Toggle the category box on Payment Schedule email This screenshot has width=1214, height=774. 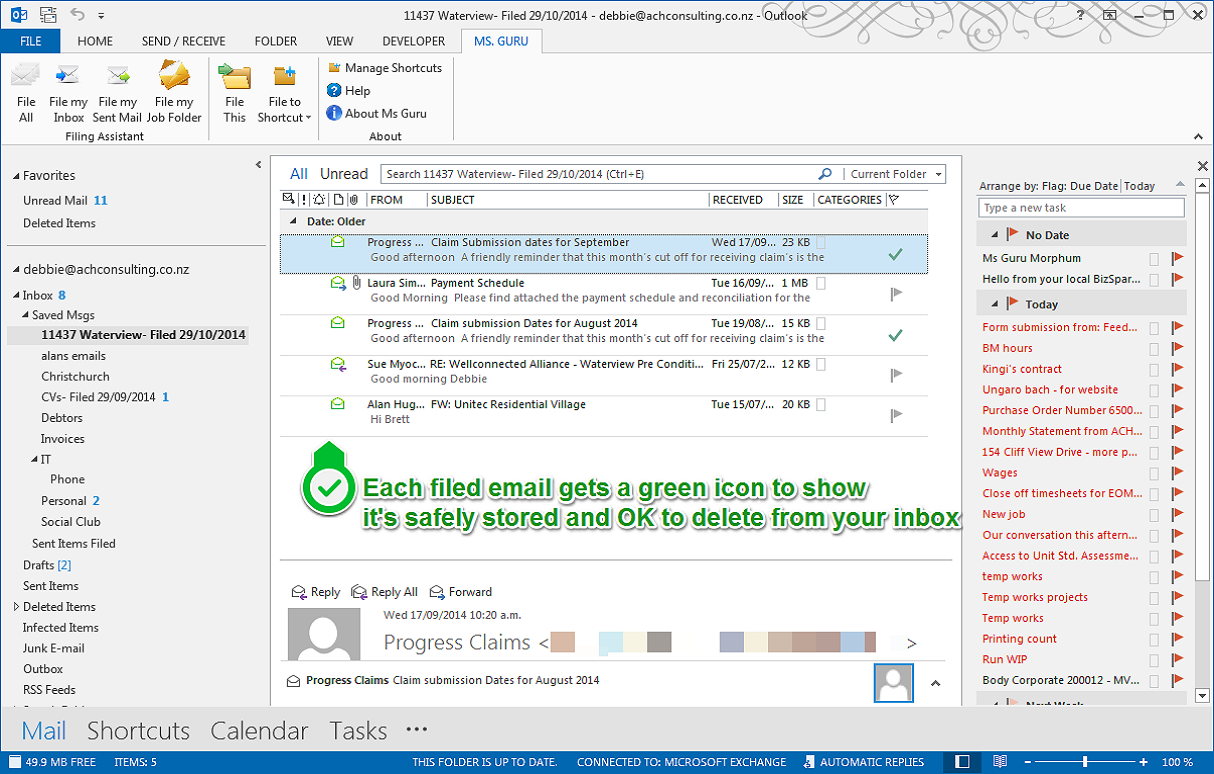tap(821, 283)
